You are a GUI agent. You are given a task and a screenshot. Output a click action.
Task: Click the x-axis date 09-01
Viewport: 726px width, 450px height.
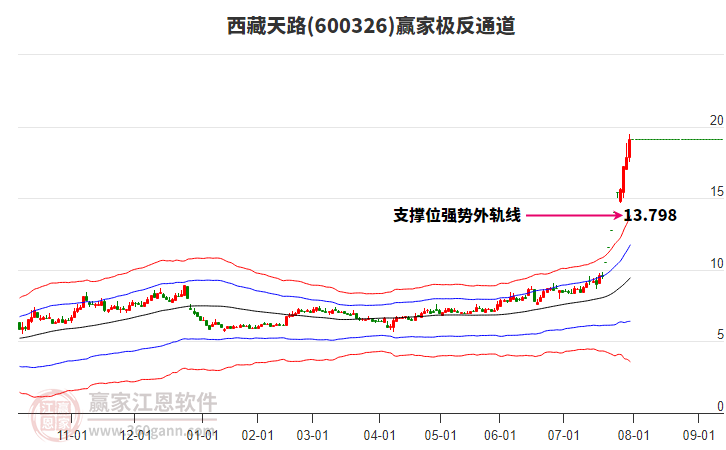pyautogui.click(x=699, y=435)
